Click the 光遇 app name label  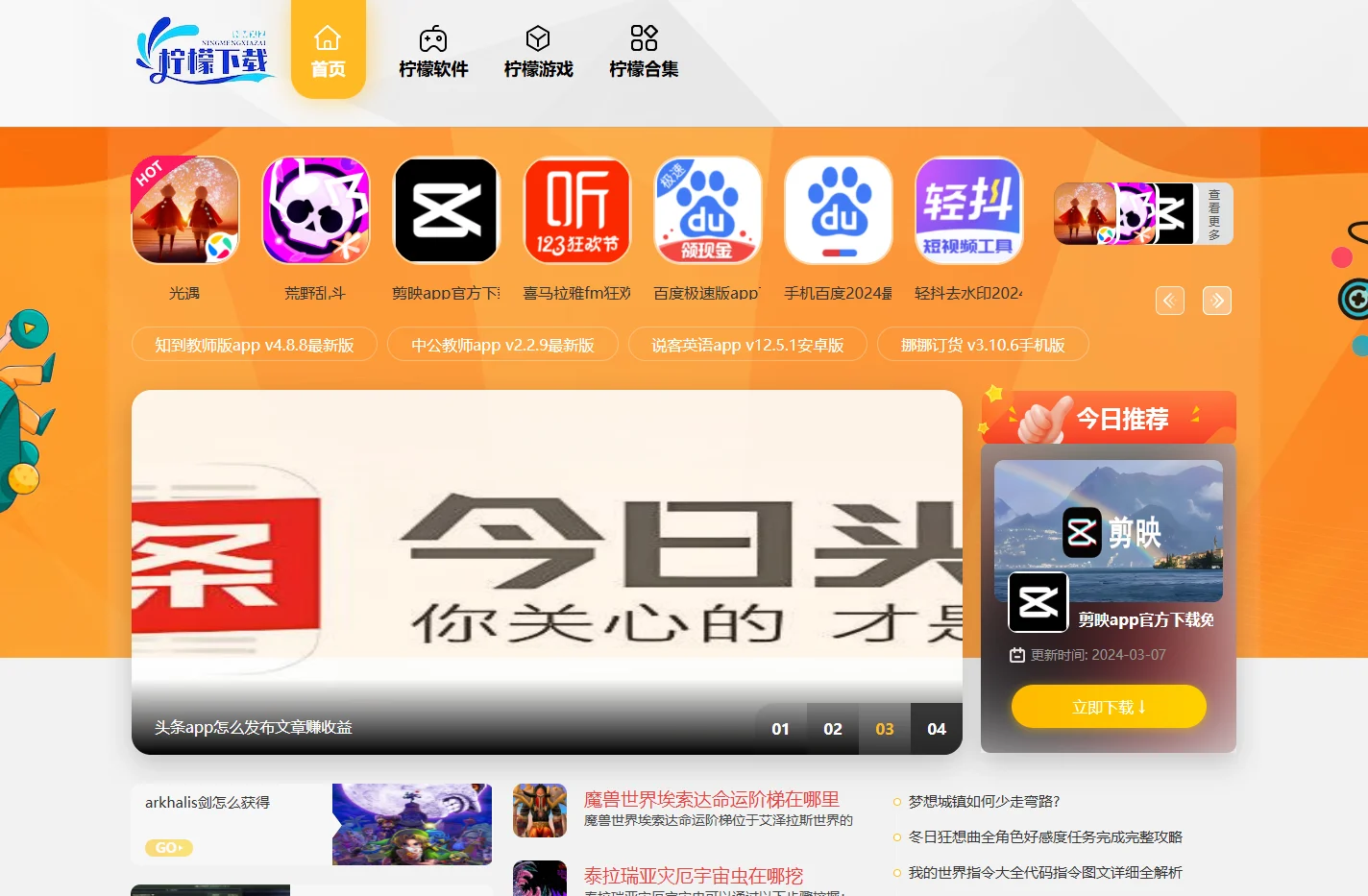184,293
